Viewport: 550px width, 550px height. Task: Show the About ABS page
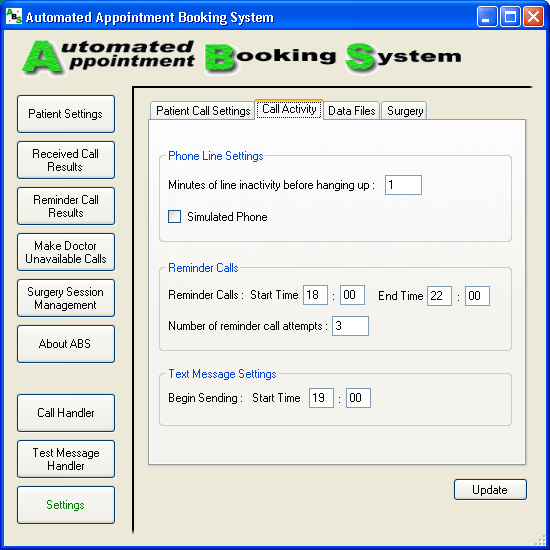(x=66, y=344)
